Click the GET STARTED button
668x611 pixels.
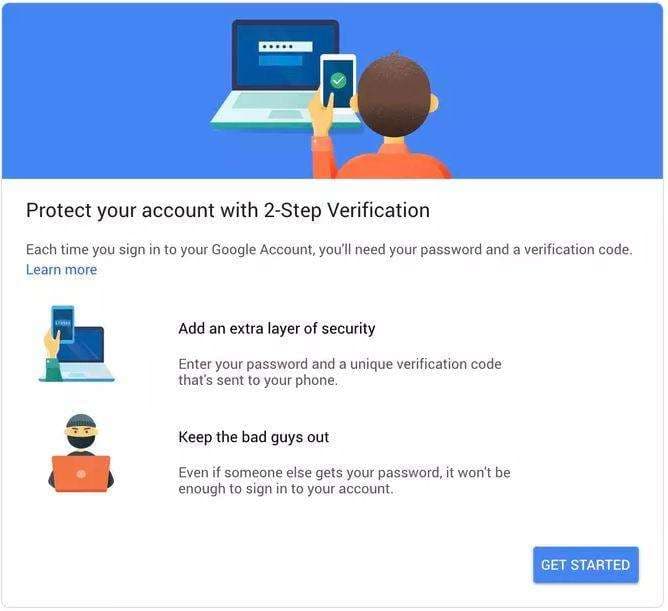pos(585,565)
